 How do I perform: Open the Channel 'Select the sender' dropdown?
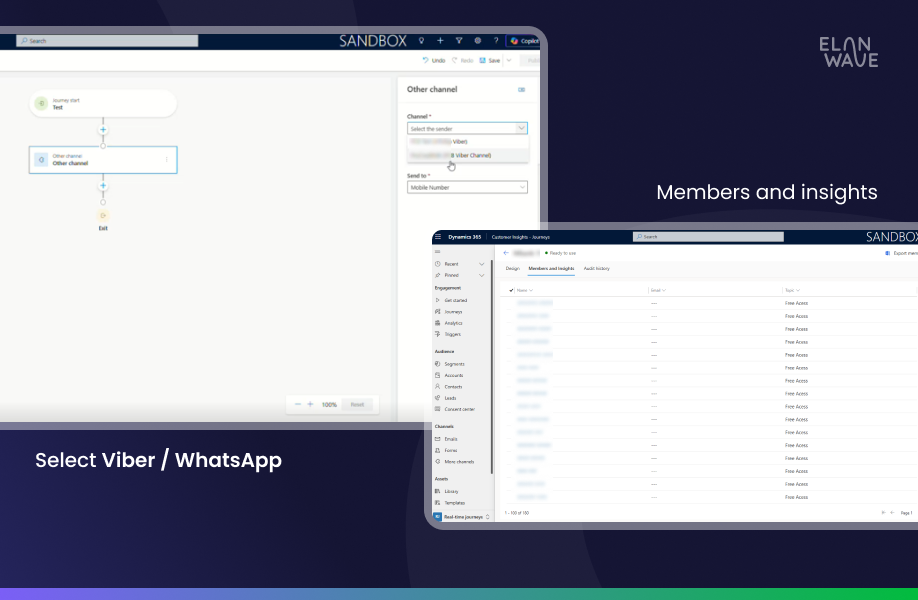(467, 128)
